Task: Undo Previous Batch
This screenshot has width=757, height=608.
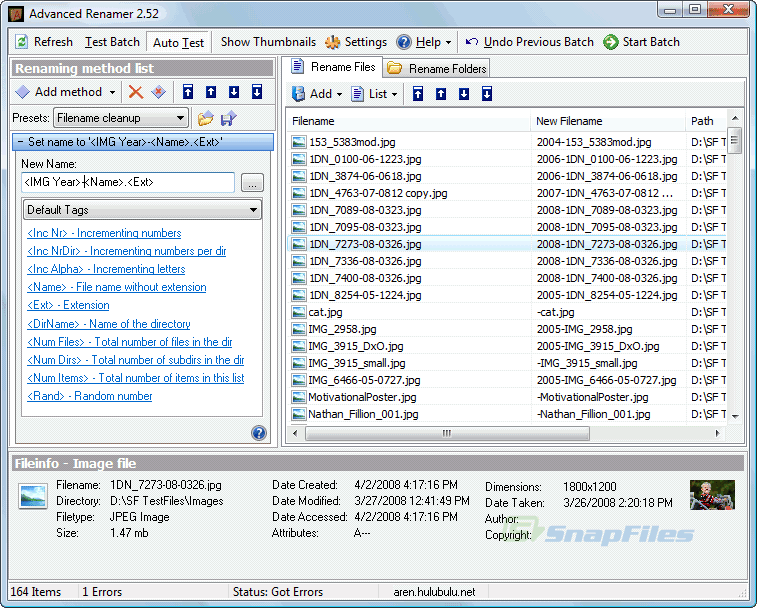Action: 530,42
